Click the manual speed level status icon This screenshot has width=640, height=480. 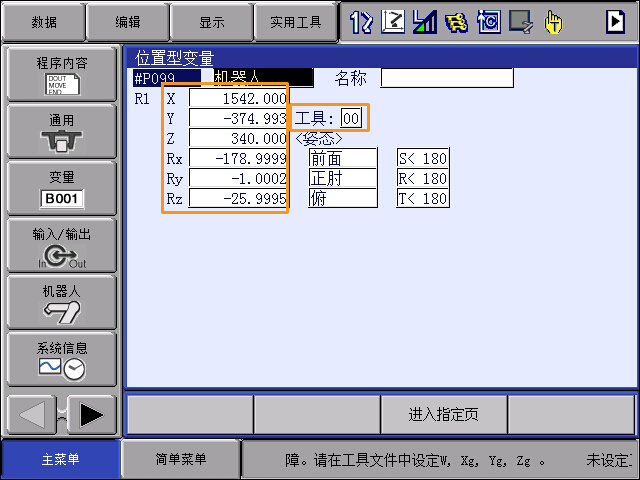tap(424, 22)
